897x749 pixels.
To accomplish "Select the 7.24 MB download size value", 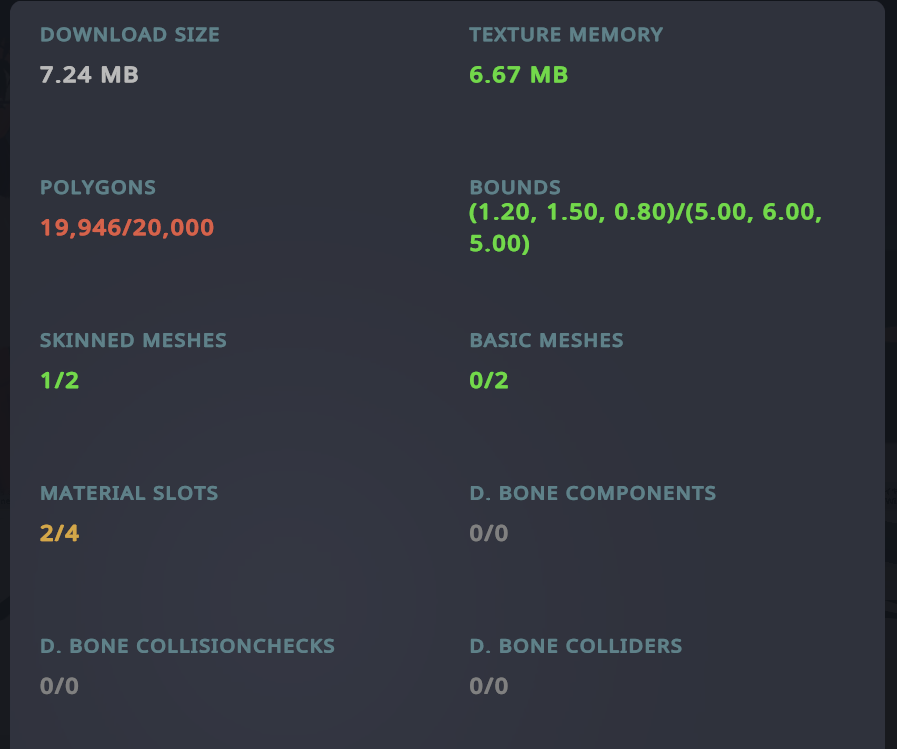I will coord(89,75).
